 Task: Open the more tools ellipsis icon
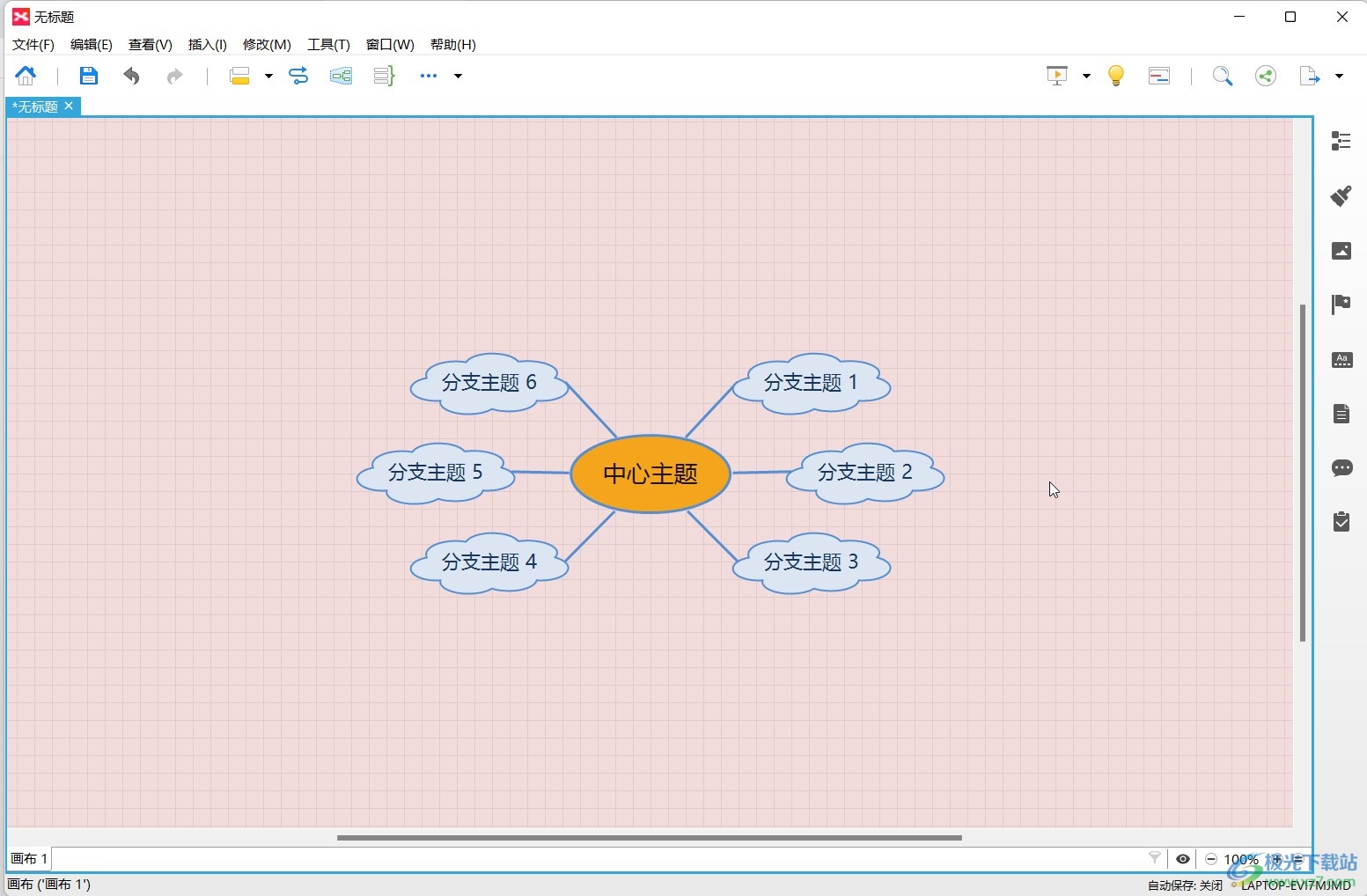tap(429, 76)
